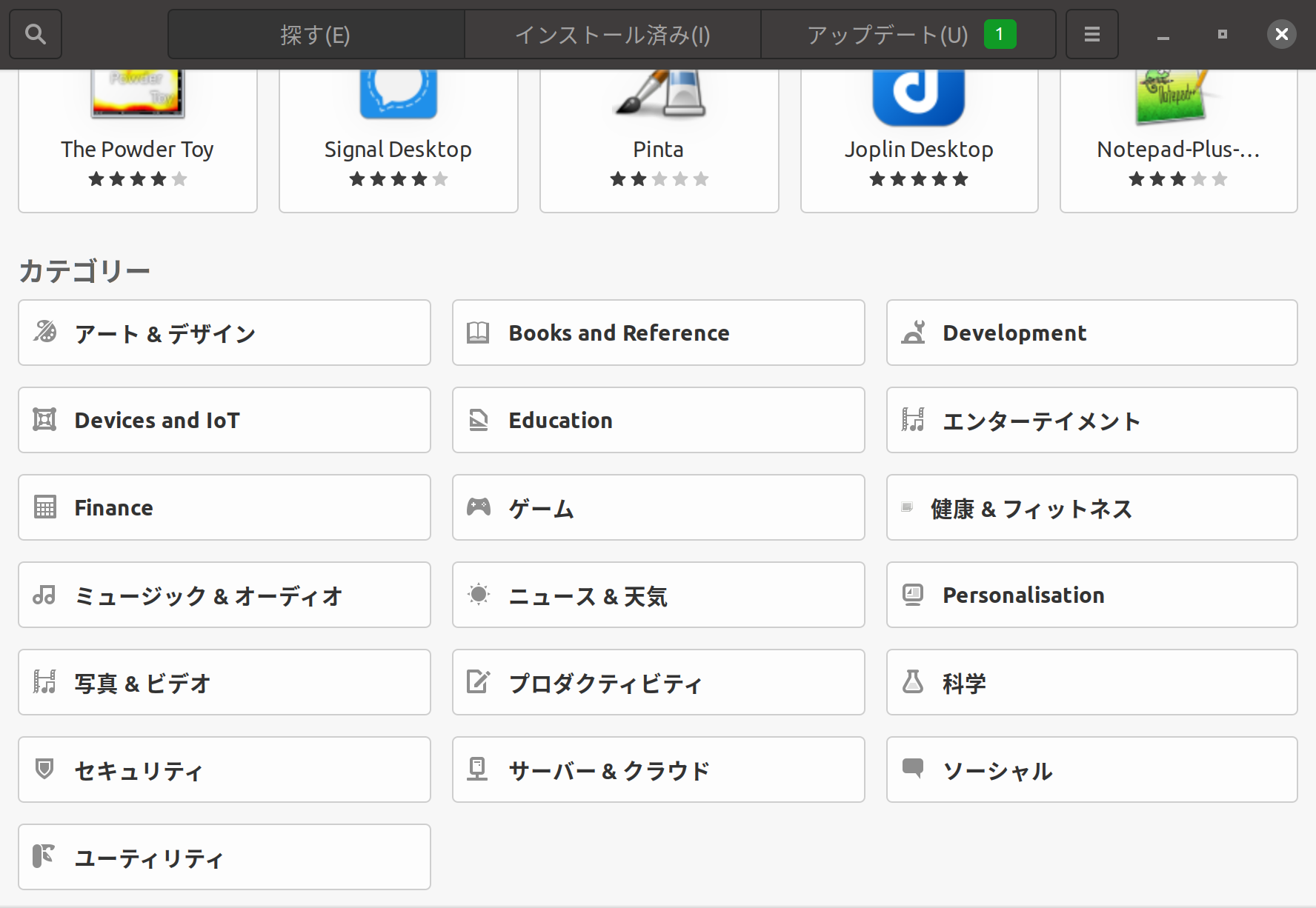
Task: Click the ニュース & 天気 sun icon
Action: (479, 594)
